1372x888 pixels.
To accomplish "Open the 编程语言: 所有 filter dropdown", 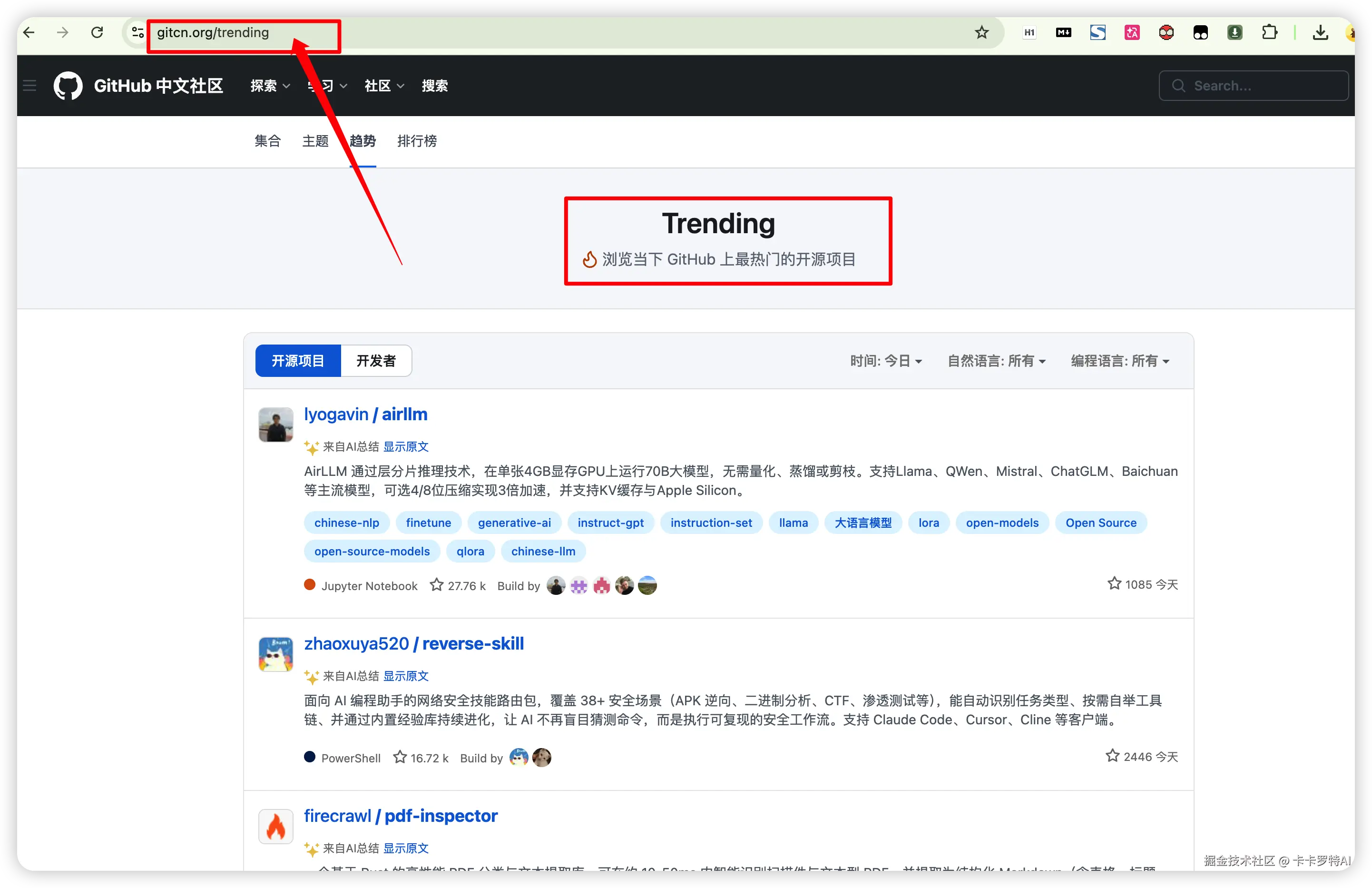I will [1119, 361].
